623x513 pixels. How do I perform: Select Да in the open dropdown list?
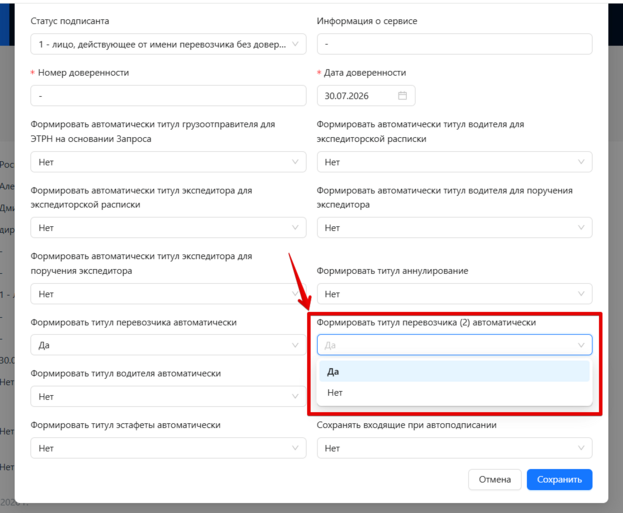tap(454, 372)
